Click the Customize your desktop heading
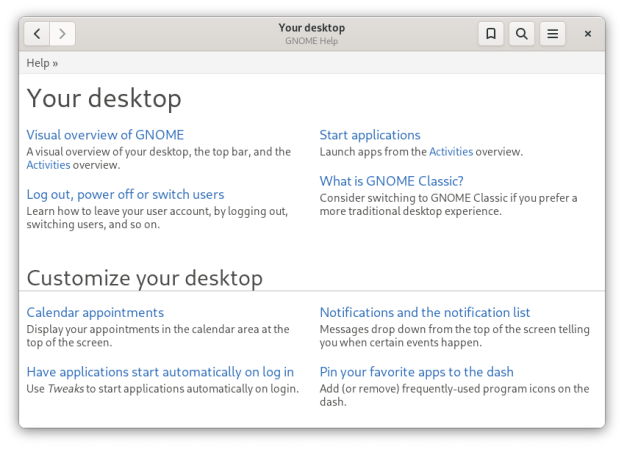Screen dimensions: 624x449 144,278
